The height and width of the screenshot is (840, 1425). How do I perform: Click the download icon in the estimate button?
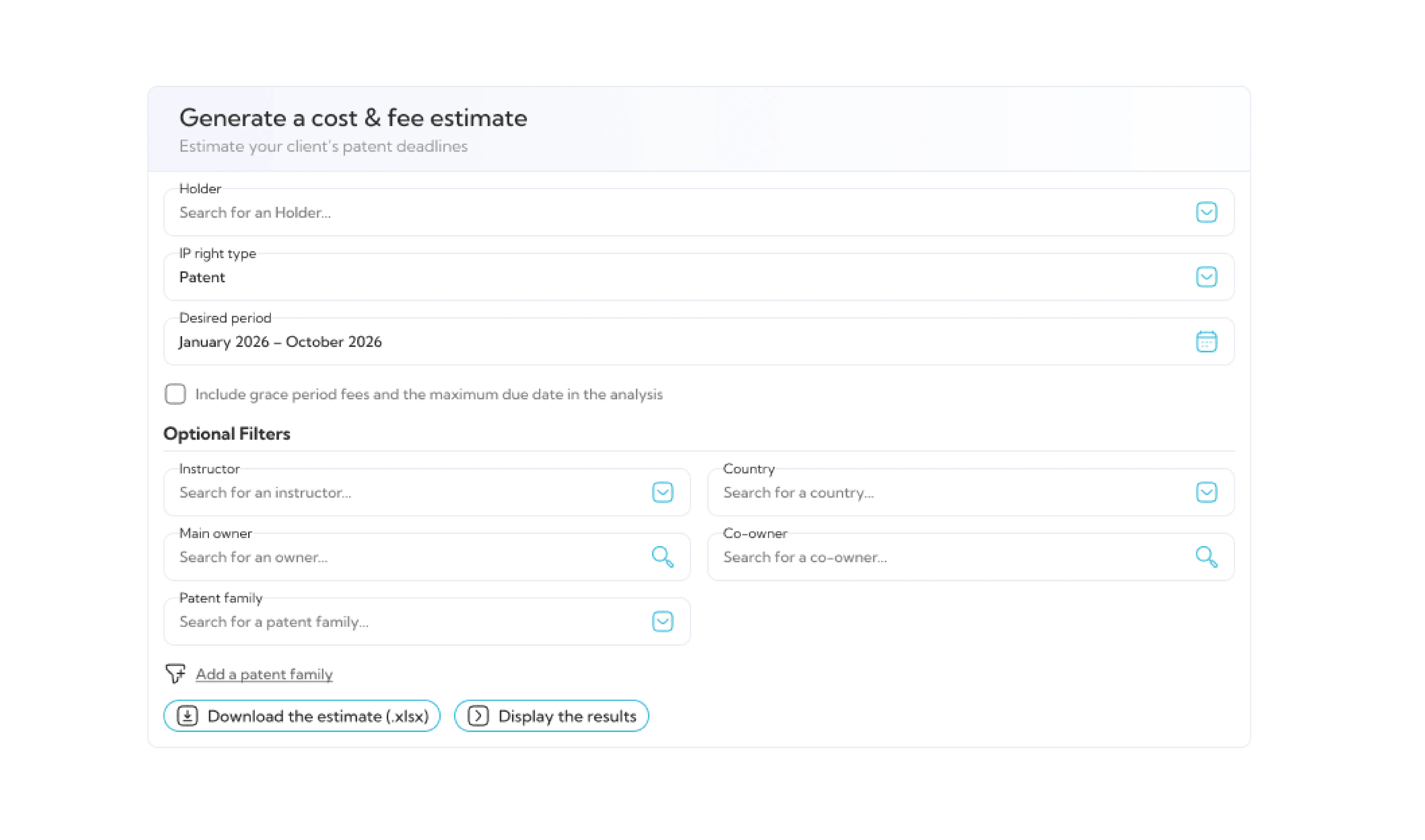click(187, 716)
